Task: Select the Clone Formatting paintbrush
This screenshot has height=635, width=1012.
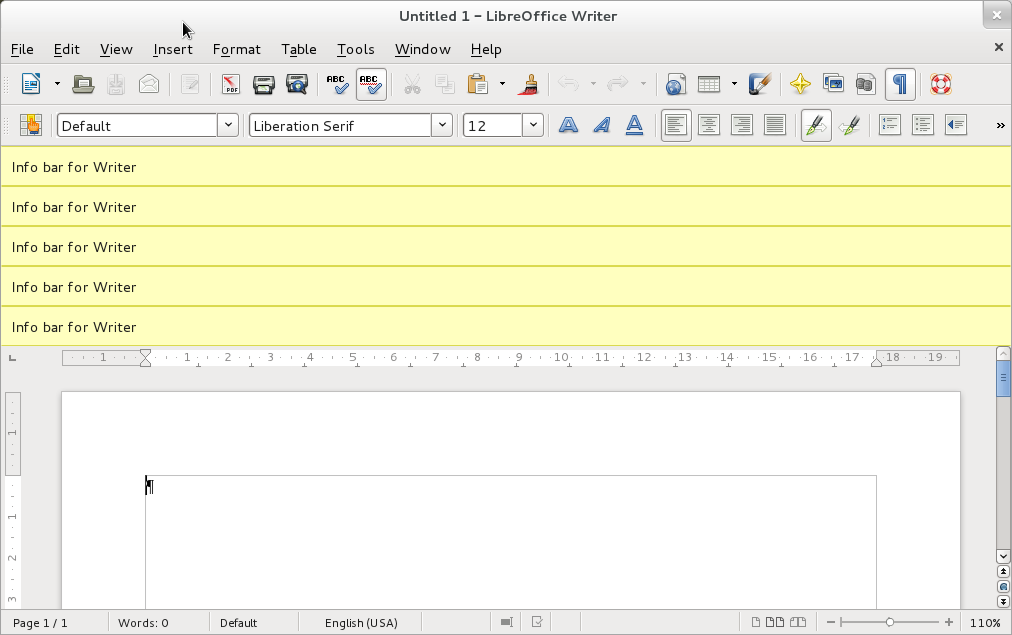Action: (529, 84)
